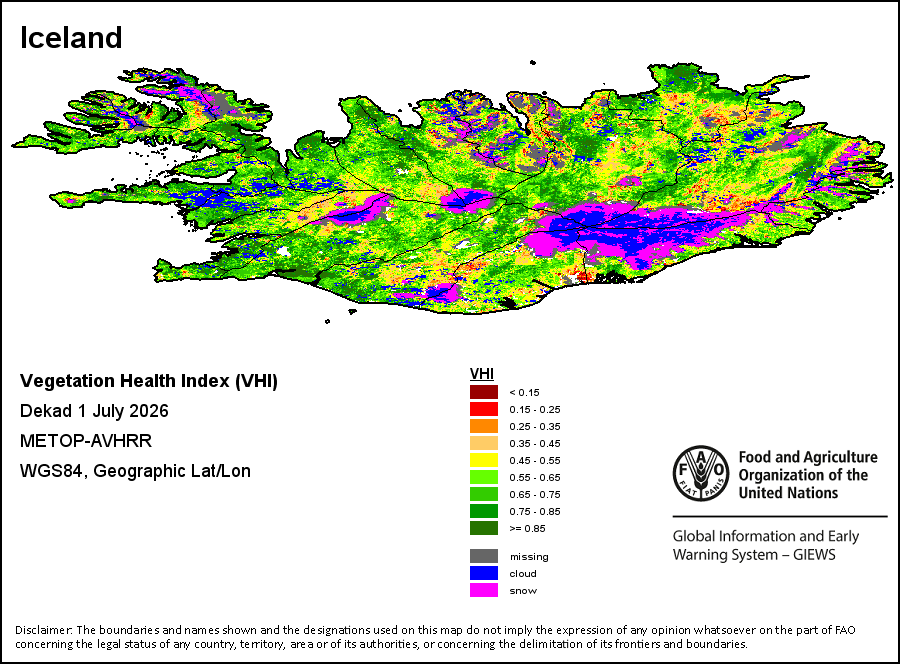The height and width of the screenshot is (664, 900).
Task: Select the dark green >= 0.85 swatch
Action: [484, 528]
